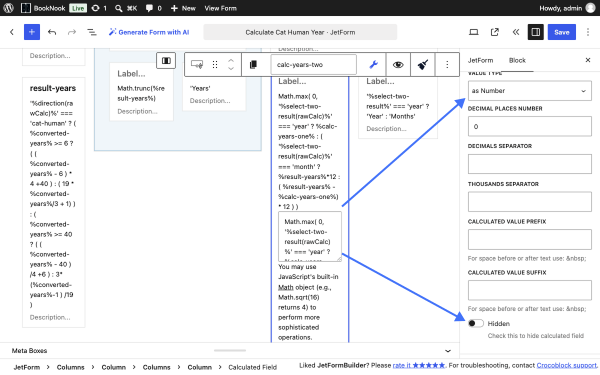
Task: Toggle the Hidden switch
Action: pos(476,324)
